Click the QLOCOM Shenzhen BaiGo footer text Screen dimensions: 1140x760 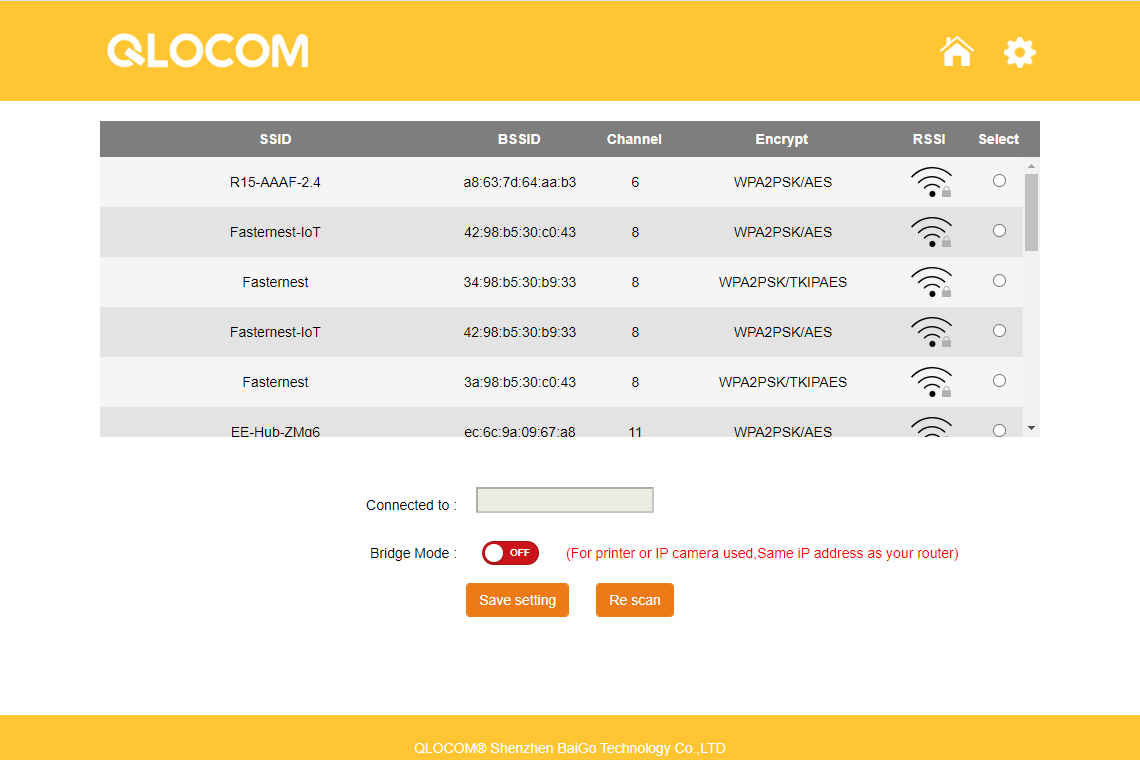(x=569, y=748)
